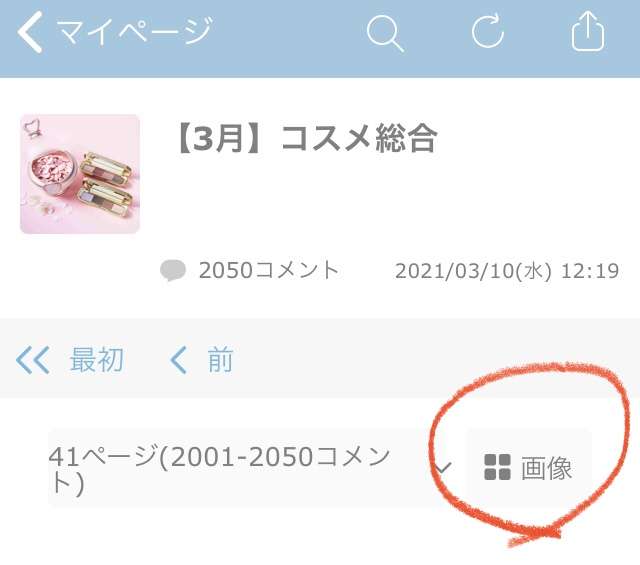Reload the thread with the refresh icon
640x565 pixels.
click(487, 31)
